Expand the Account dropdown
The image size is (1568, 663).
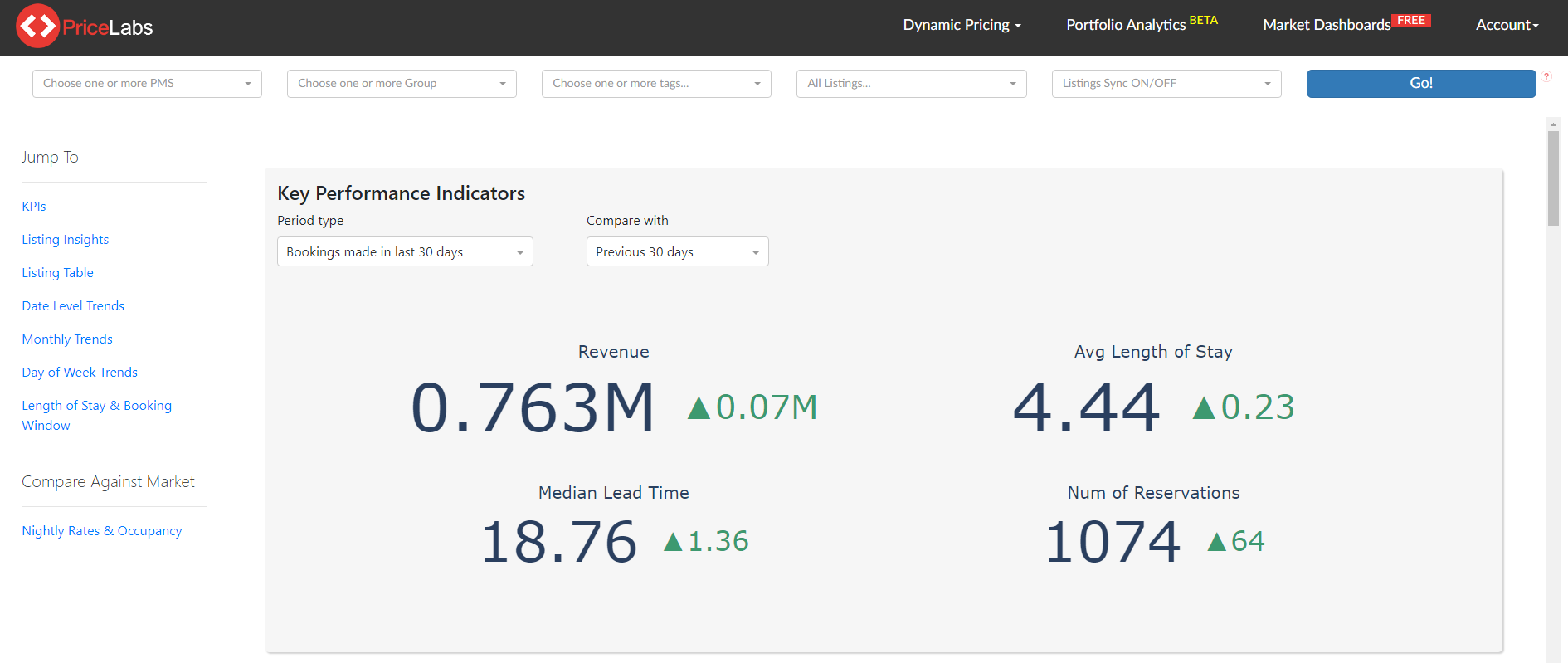coord(1507,25)
